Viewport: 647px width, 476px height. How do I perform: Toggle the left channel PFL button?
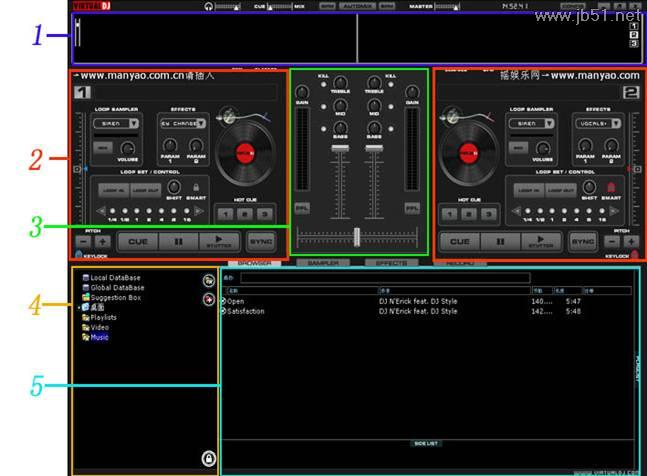(x=302, y=208)
